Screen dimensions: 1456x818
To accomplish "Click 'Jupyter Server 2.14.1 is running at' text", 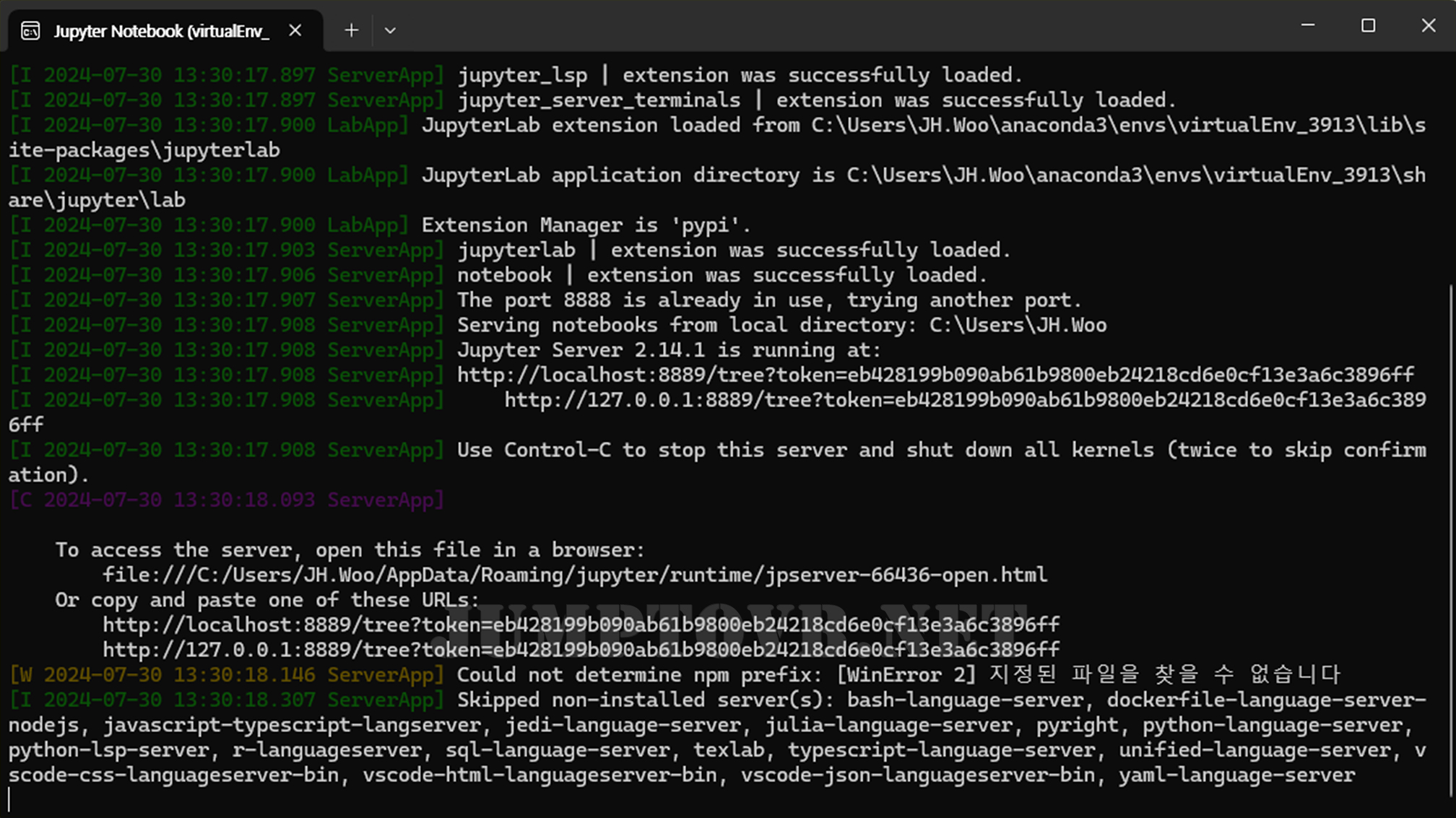I will (669, 350).
